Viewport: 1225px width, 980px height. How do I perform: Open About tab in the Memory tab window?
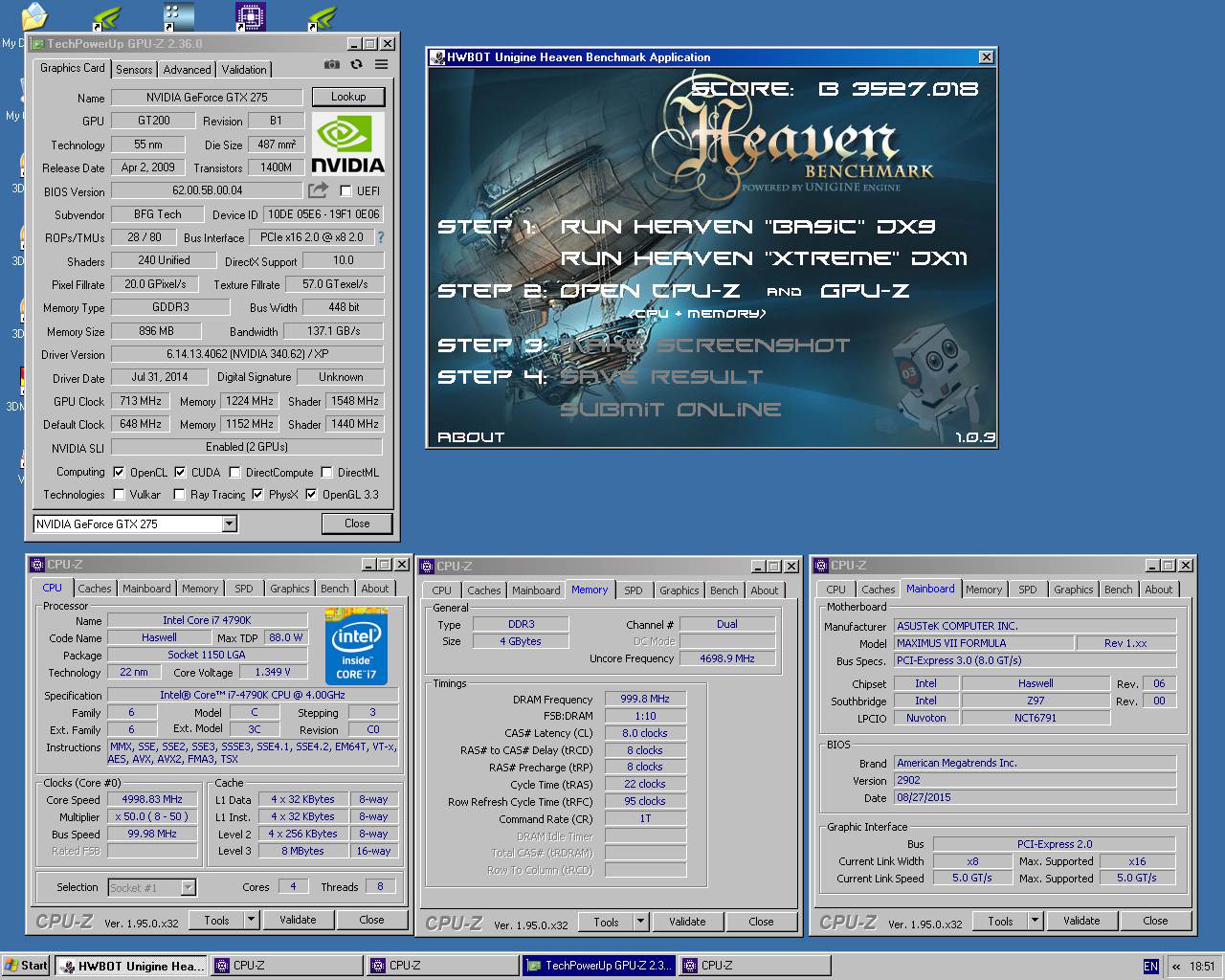[x=765, y=590]
